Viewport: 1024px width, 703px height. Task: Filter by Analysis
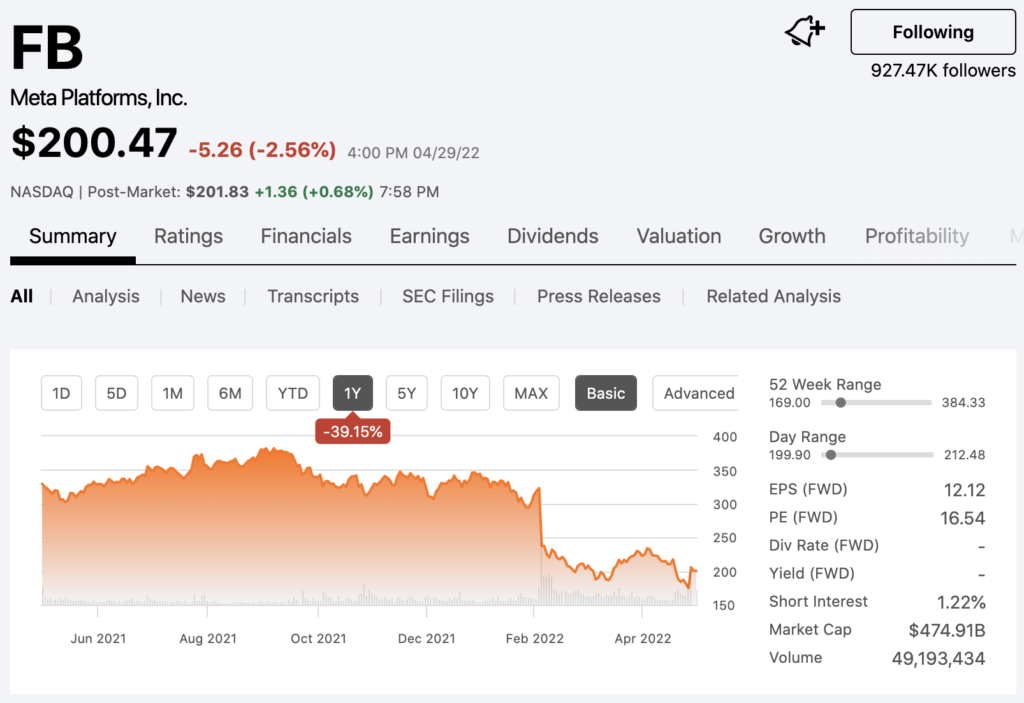coord(106,297)
